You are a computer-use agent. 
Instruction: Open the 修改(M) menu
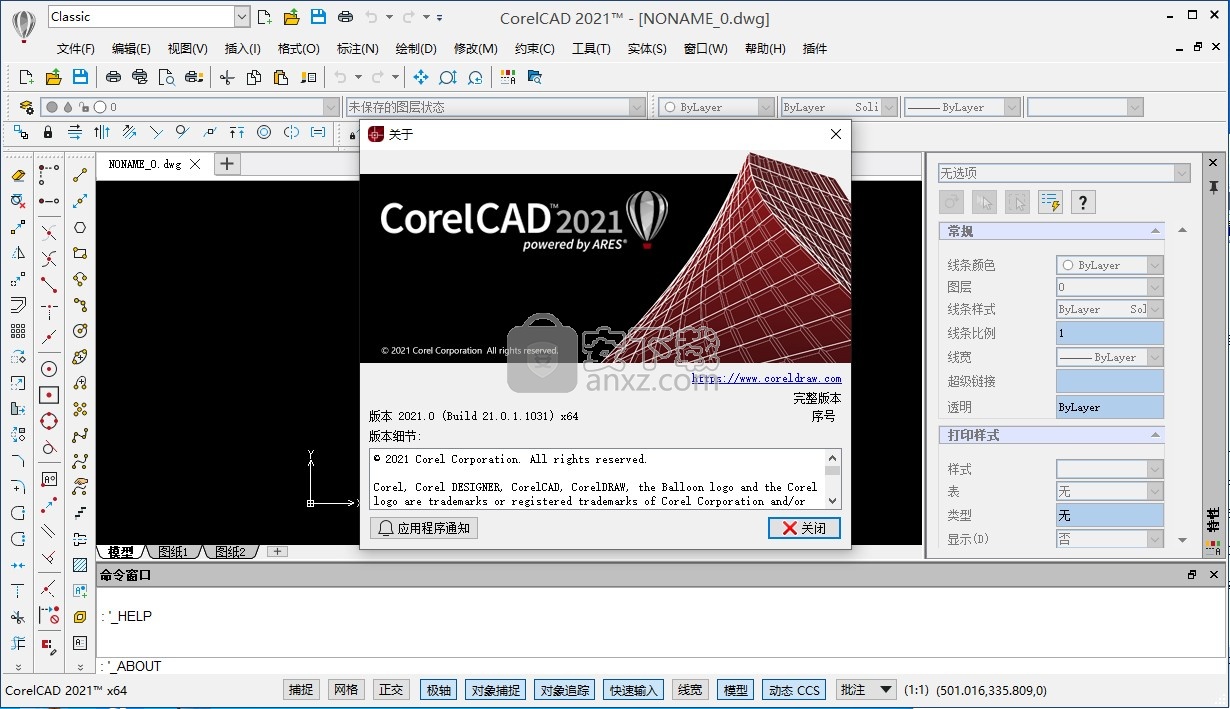click(x=476, y=48)
